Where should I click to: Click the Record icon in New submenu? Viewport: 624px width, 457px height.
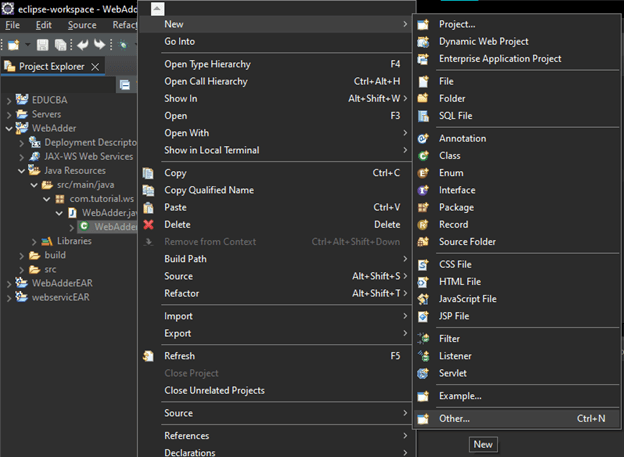click(423, 225)
